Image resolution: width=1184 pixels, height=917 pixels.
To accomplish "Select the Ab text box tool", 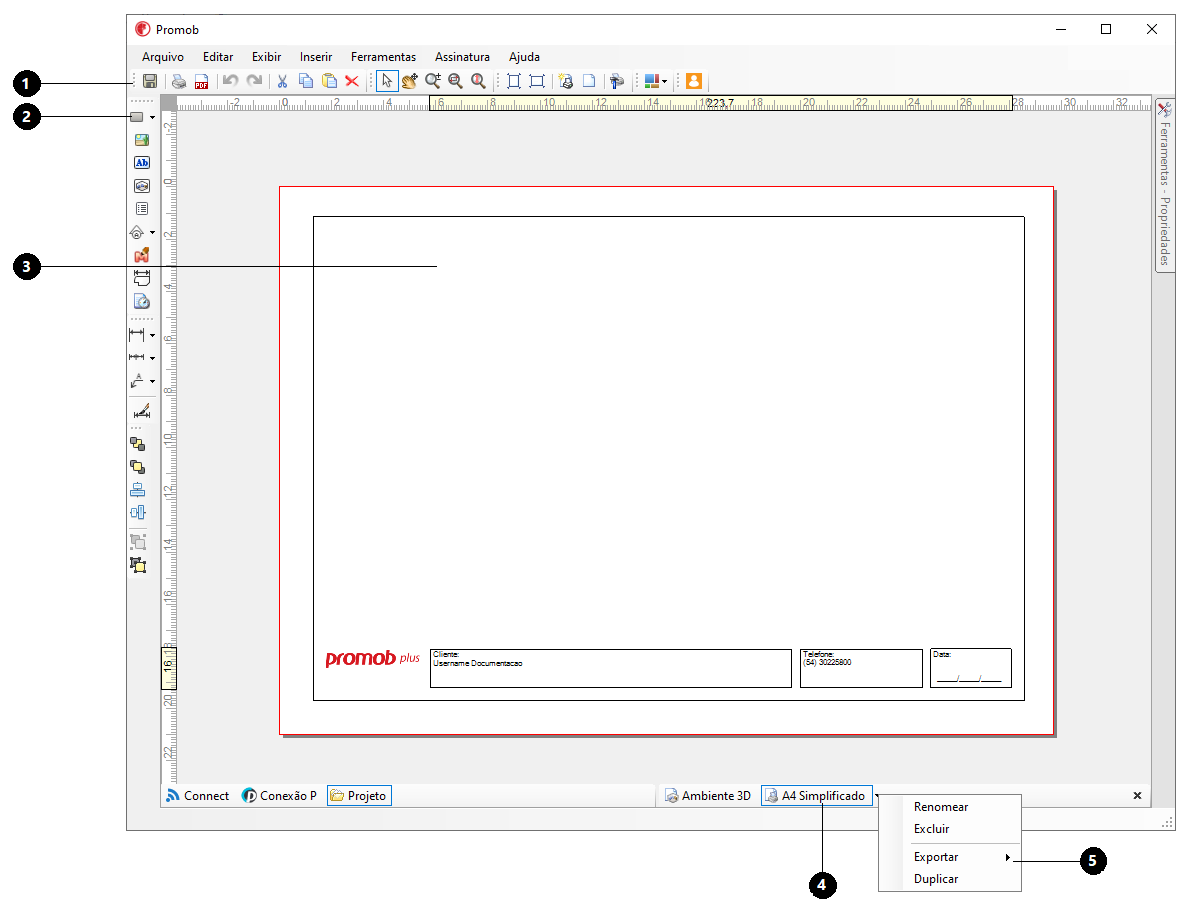I will tap(141, 163).
